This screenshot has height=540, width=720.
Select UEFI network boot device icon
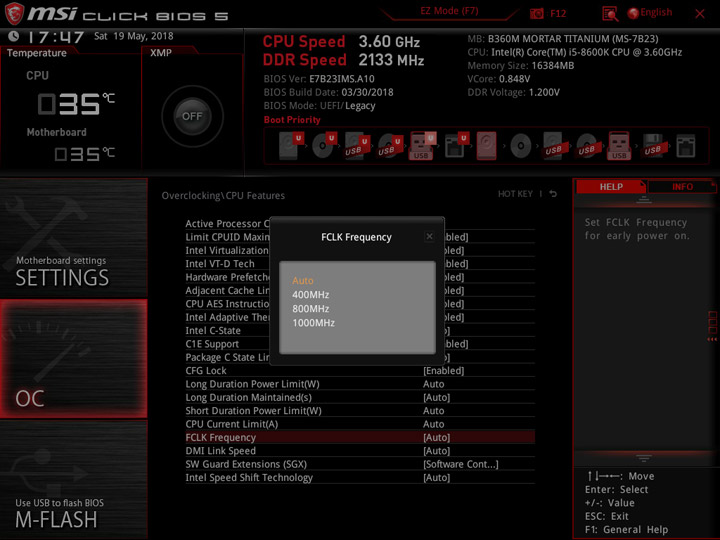click(456, 146)
